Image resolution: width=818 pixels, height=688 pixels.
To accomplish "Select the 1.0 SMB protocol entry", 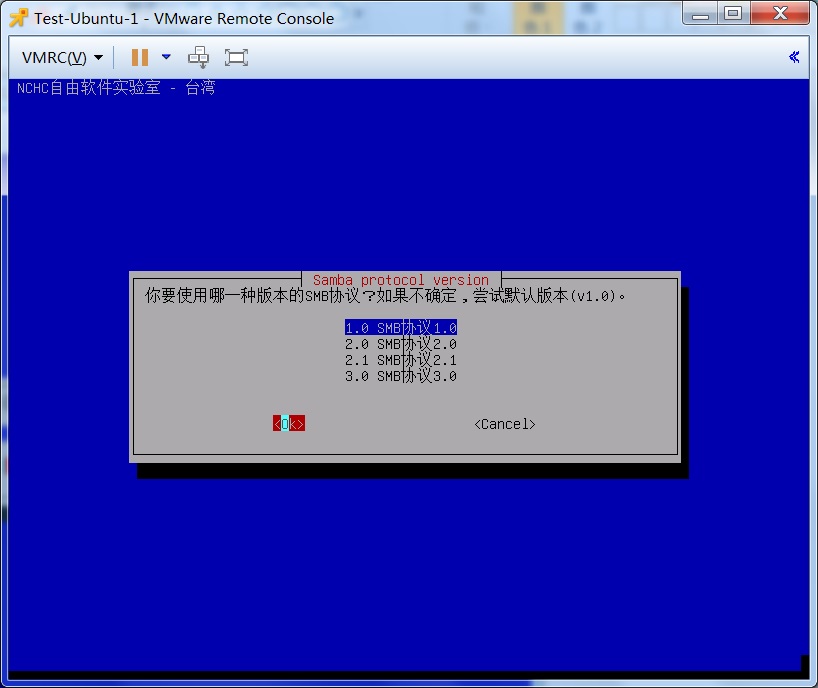I will 400,328.
